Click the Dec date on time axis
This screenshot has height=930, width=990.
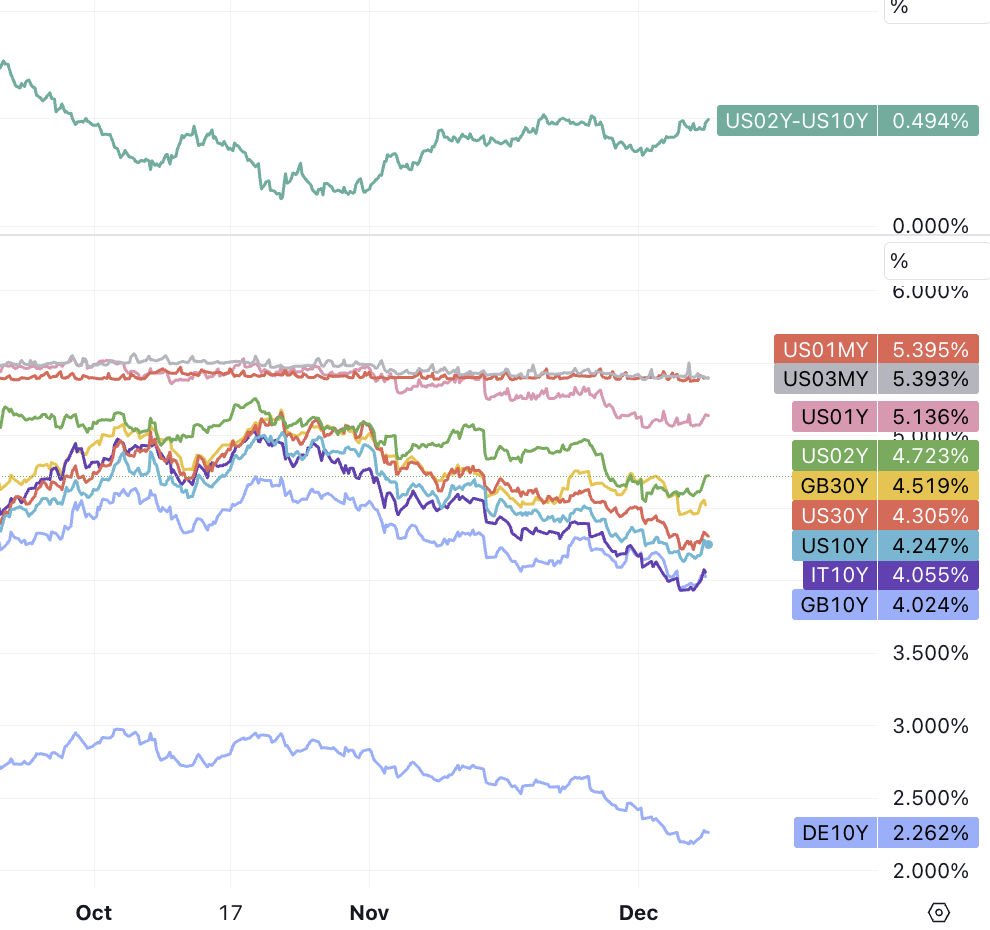(638, 913)
